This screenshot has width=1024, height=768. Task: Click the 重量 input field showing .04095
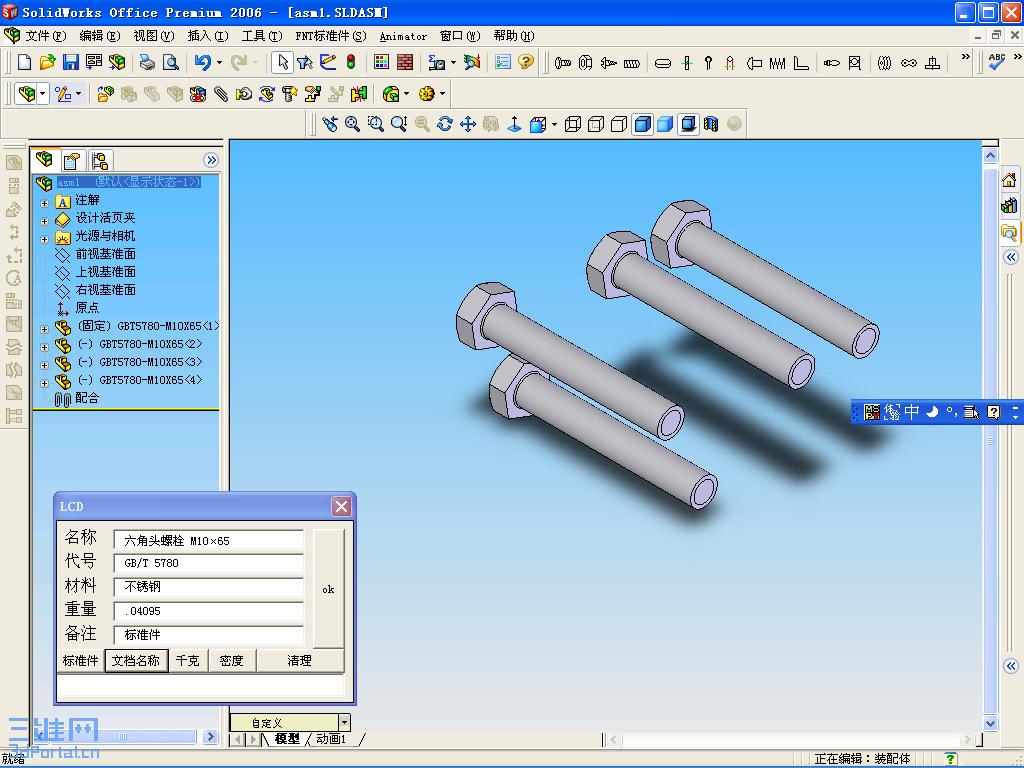209,611
